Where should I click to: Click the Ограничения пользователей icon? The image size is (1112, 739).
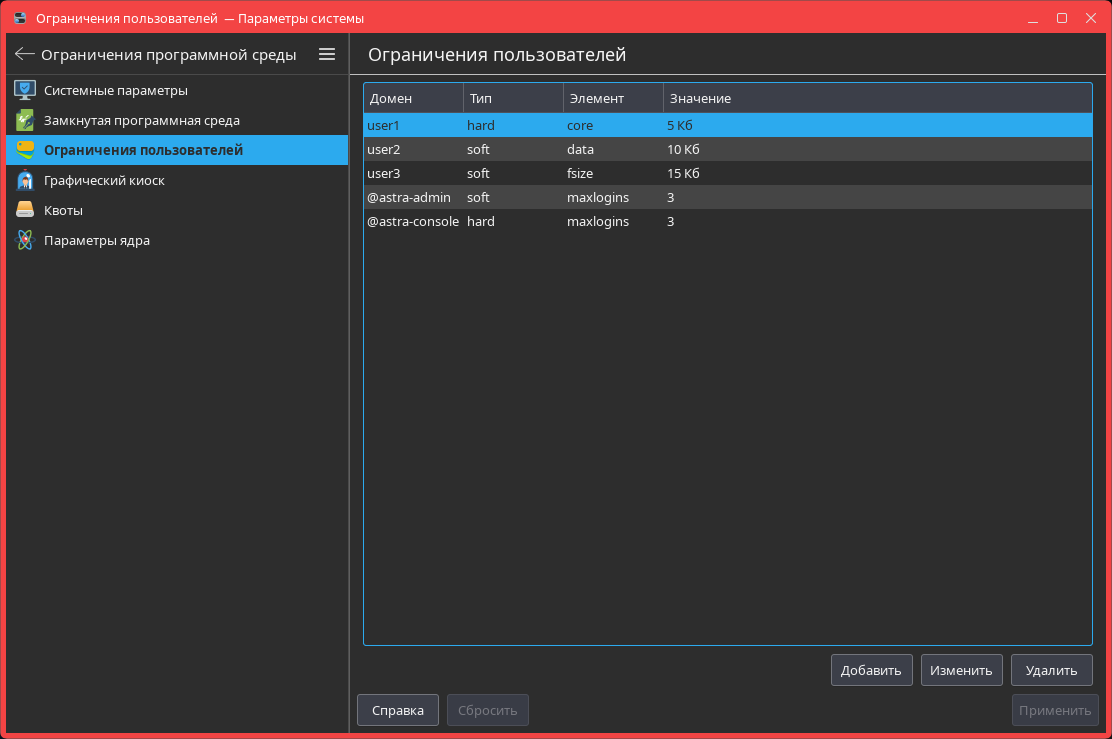click(x=25, y=151)
